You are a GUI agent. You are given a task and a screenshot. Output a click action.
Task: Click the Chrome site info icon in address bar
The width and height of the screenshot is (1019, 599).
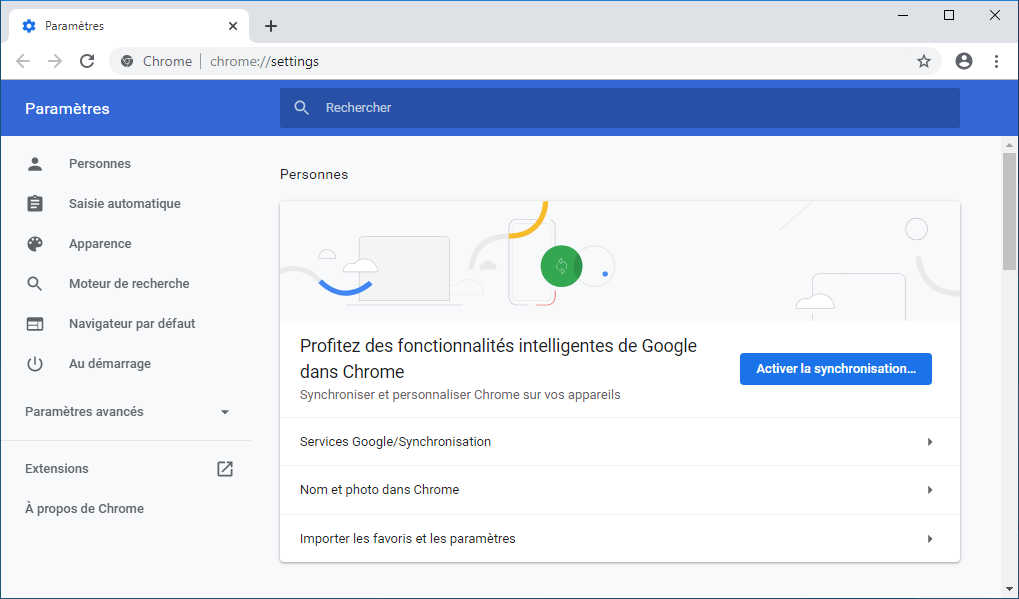tap(127, 61)
